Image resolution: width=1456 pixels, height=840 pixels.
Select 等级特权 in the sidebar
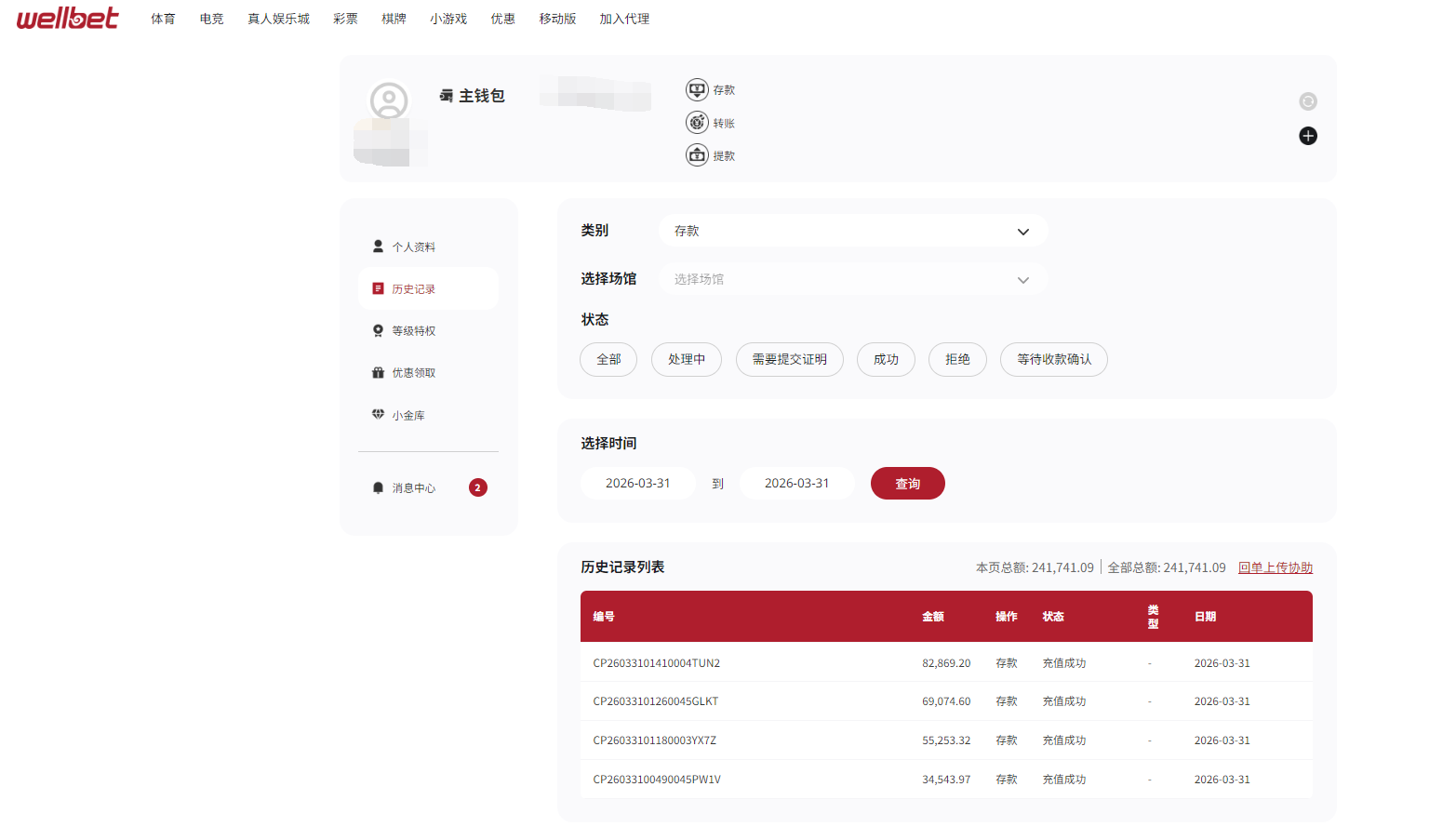point(415,330)
